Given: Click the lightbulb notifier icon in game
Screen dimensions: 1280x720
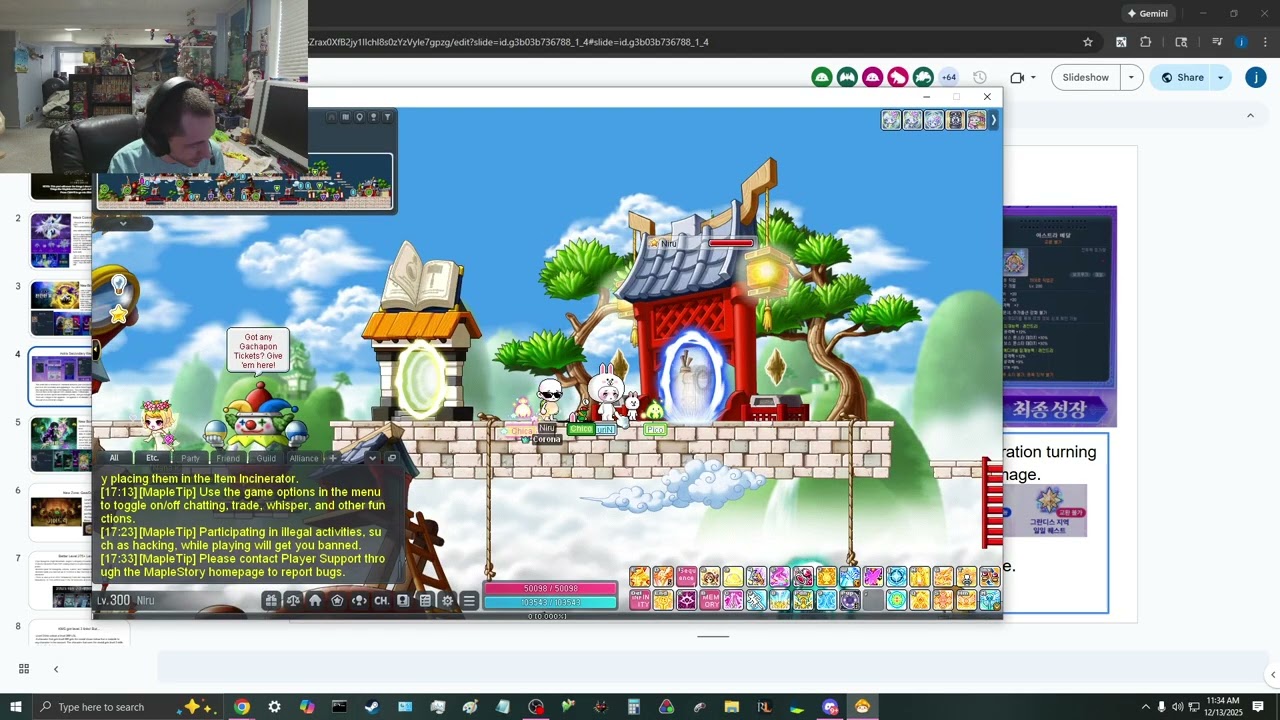Looking at the screenshot, I should coord(119,285).
